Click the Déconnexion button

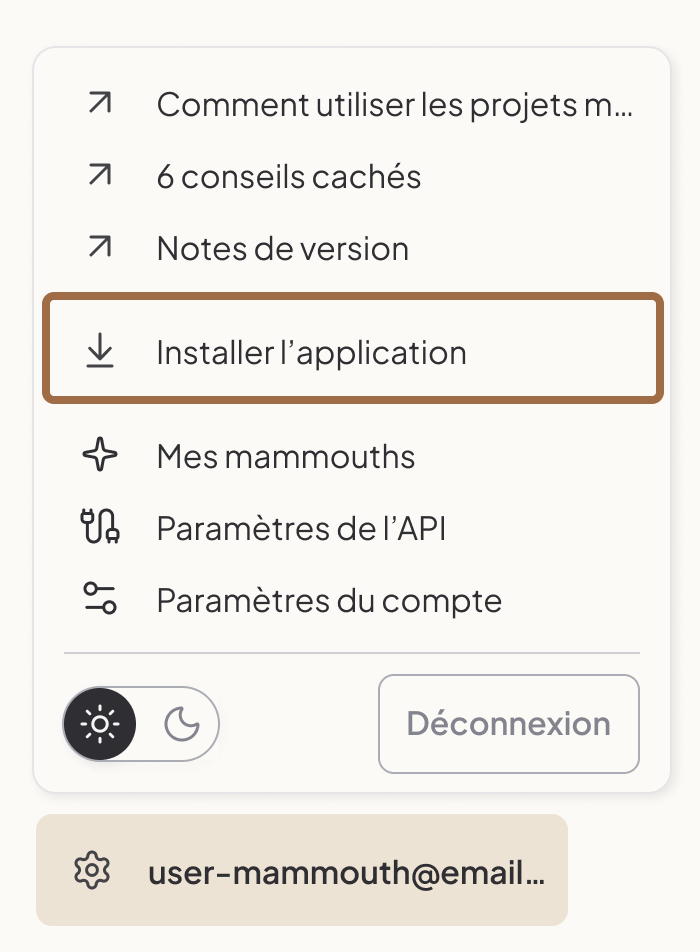point(508,723)
